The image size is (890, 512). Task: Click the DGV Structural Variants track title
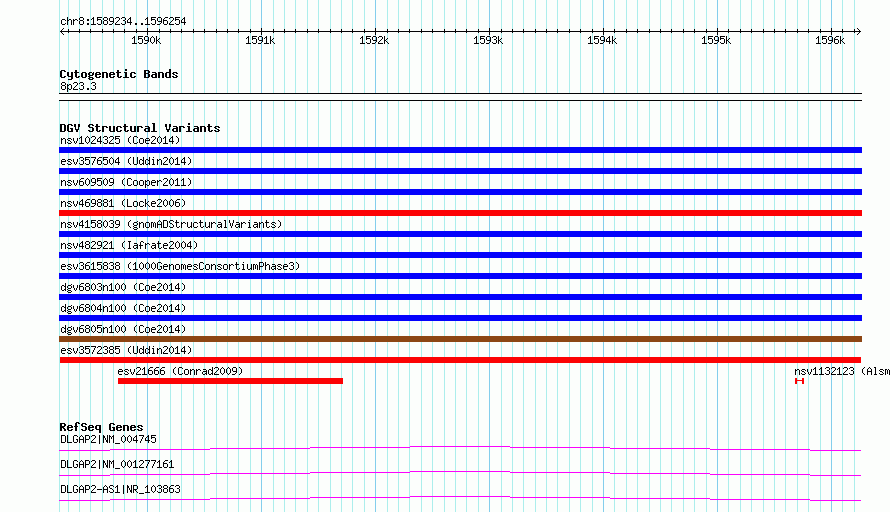140,128
